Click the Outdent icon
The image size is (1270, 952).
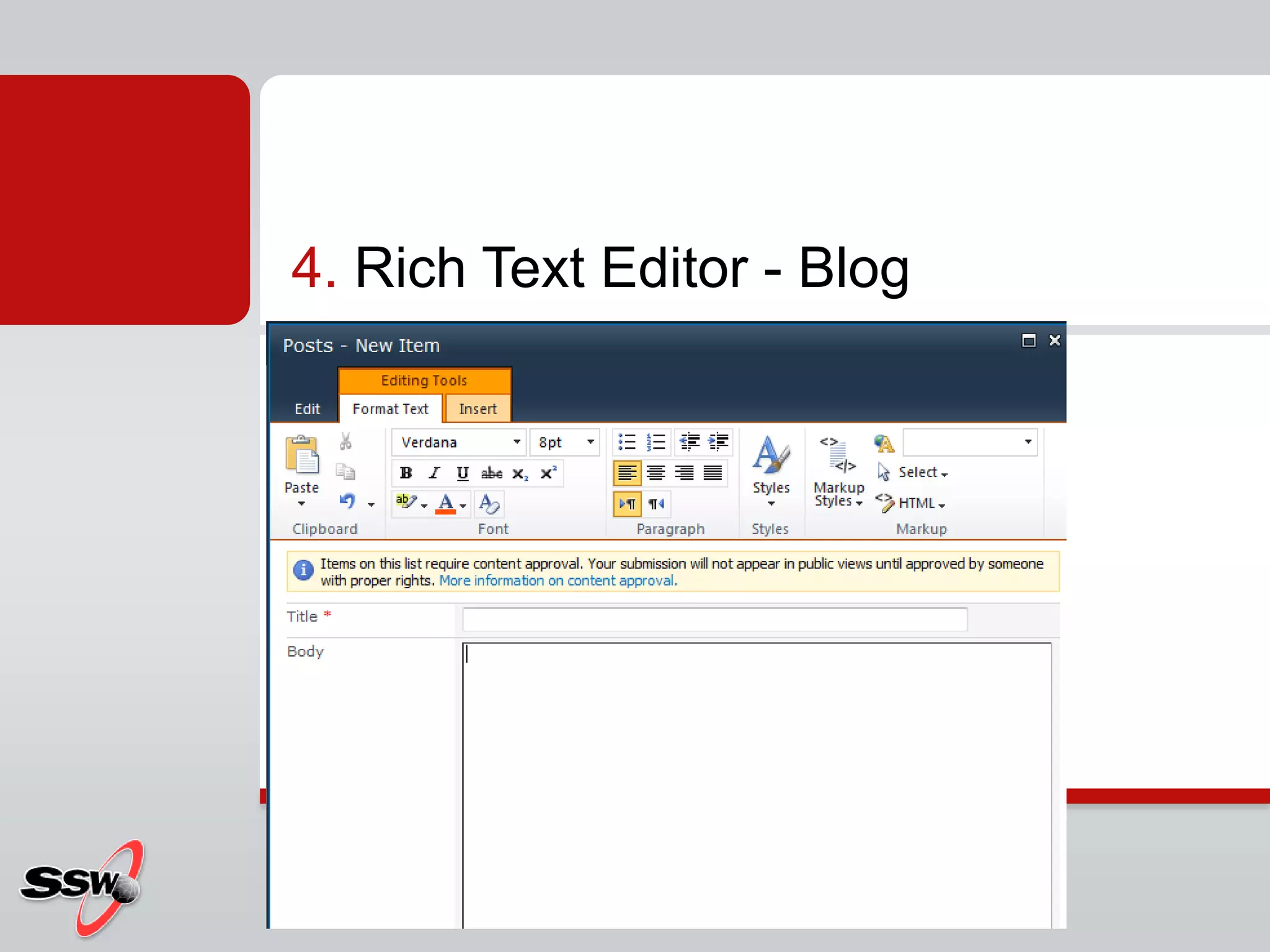pyautogui.click(x=690, y=442)
